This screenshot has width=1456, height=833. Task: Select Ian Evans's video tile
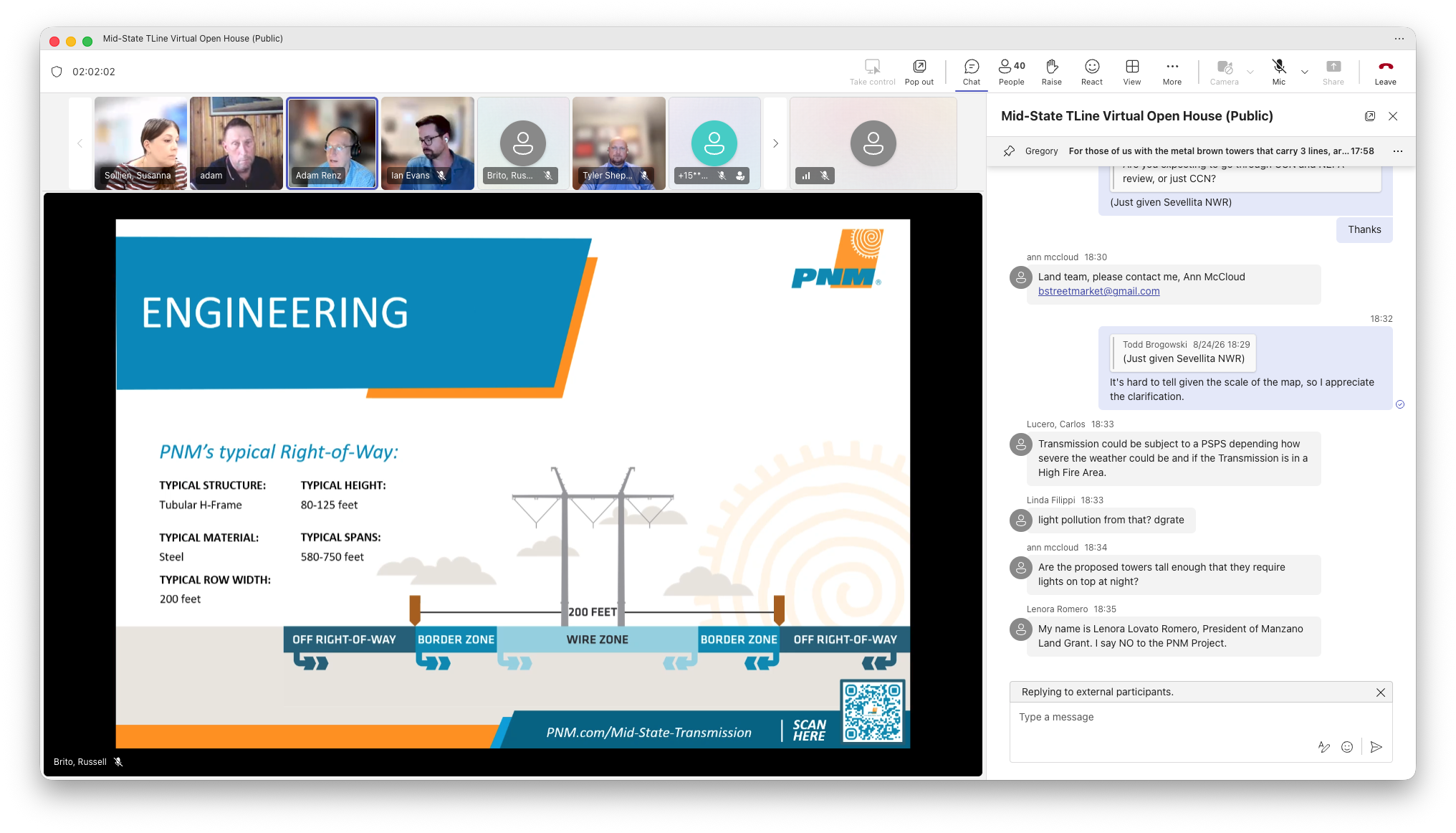coord(428,143)
